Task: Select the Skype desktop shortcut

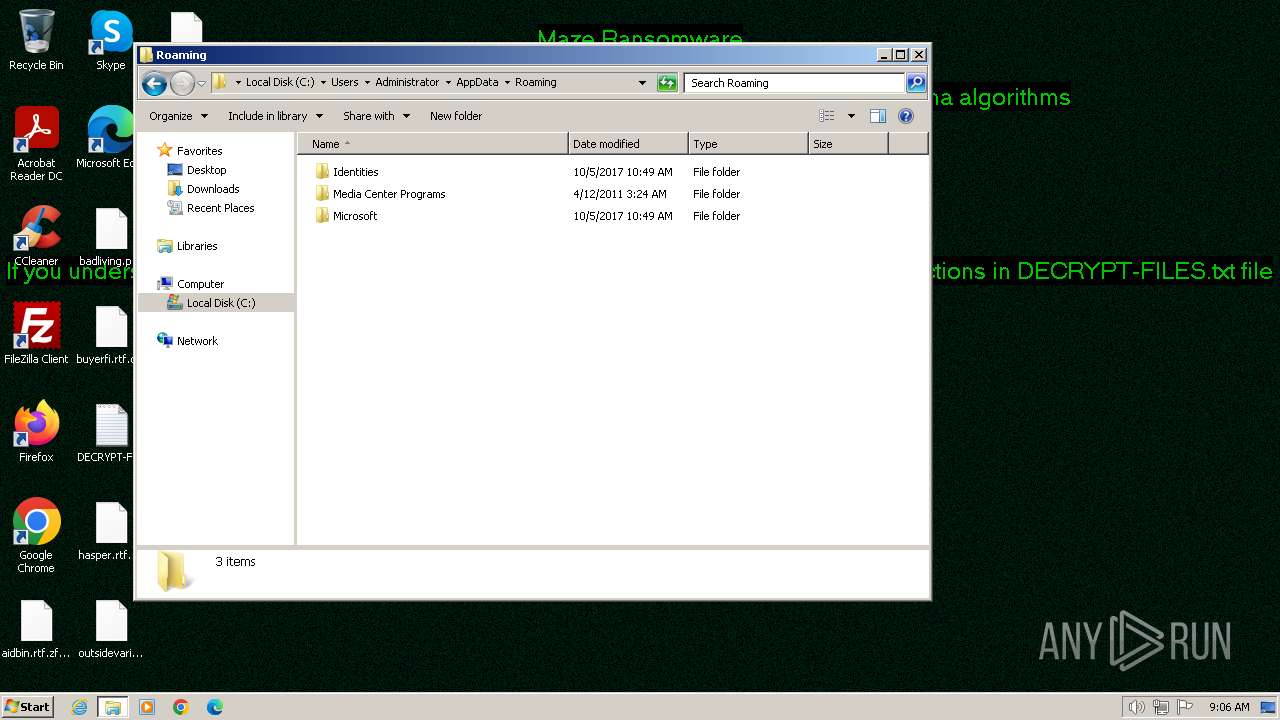Action: [111, 40]
